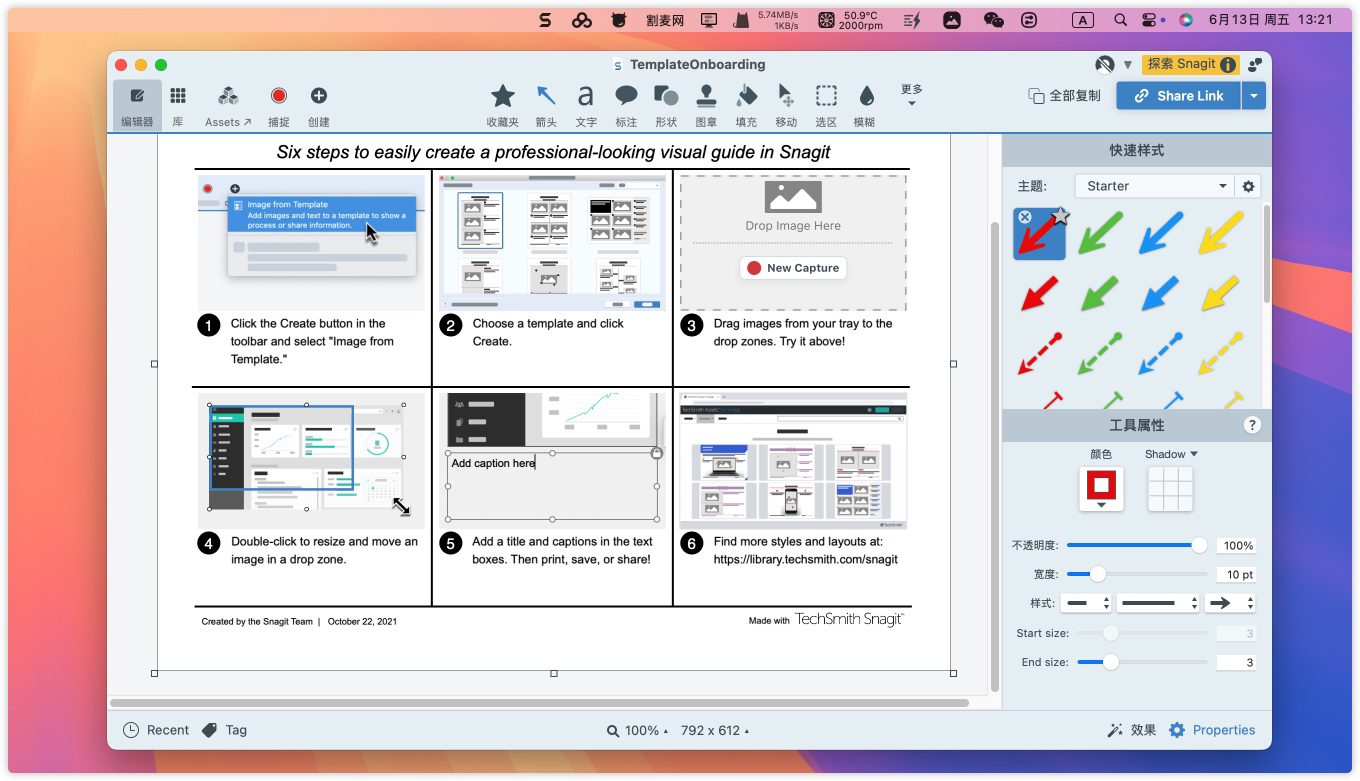Click the input method A icon
Screen dimensions: 1360x781
[x=1082, y=19]
